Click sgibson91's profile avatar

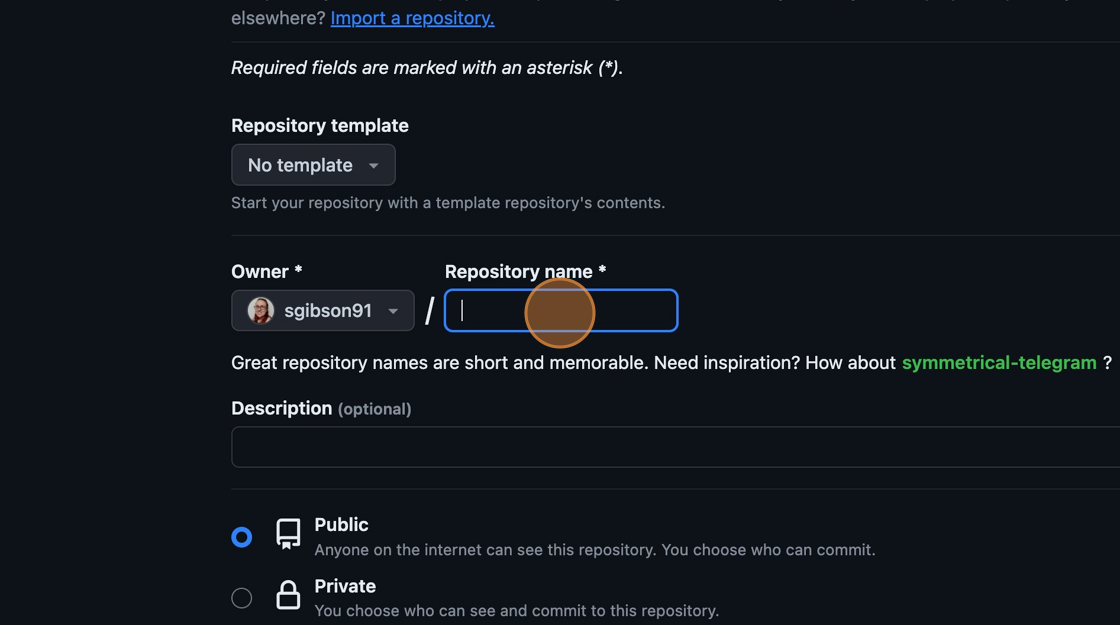pos(258,310)
